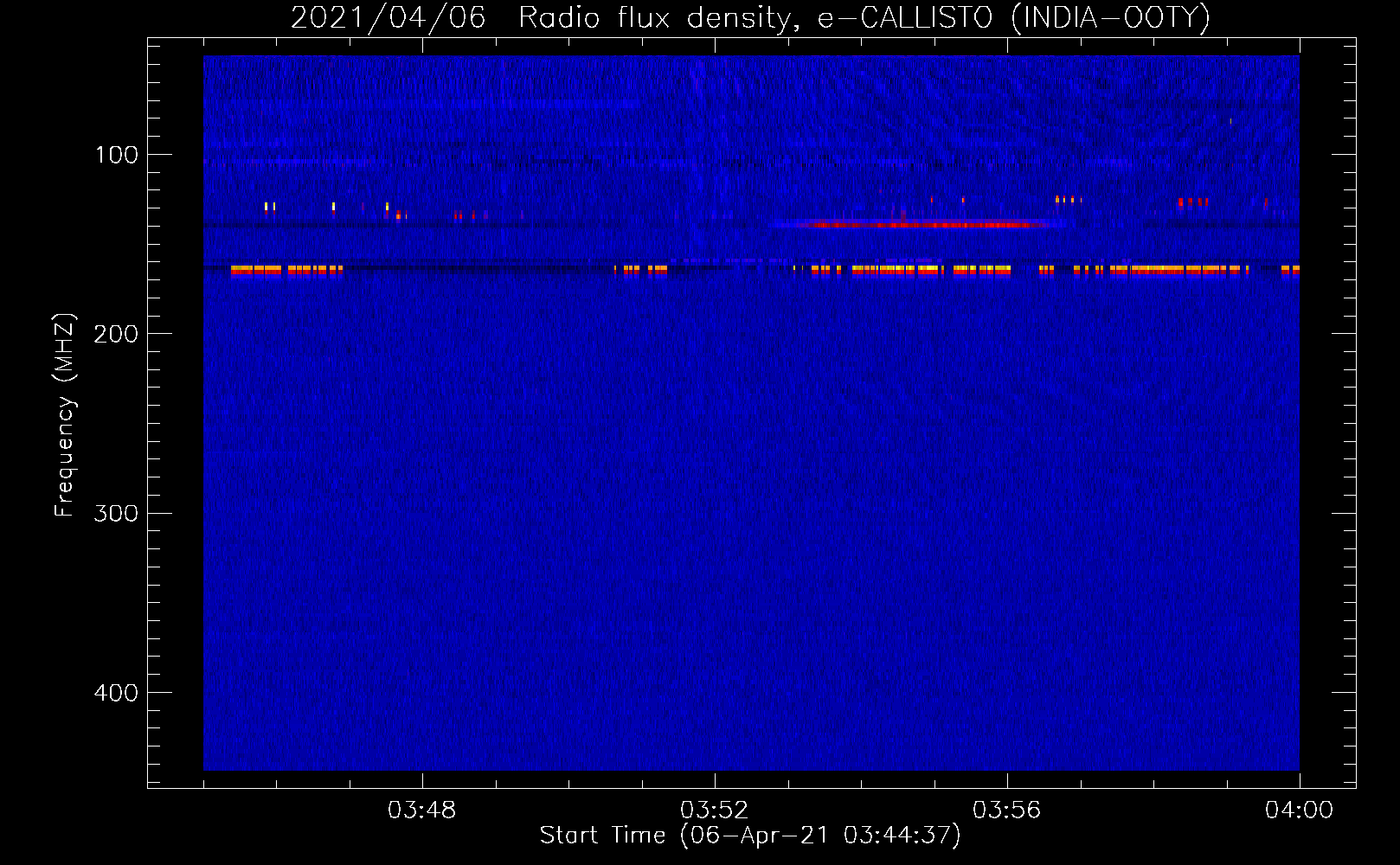Screen dimensions: 1400x865
Task: Click the 03:52 time tick label
Action: coord(715,811)
